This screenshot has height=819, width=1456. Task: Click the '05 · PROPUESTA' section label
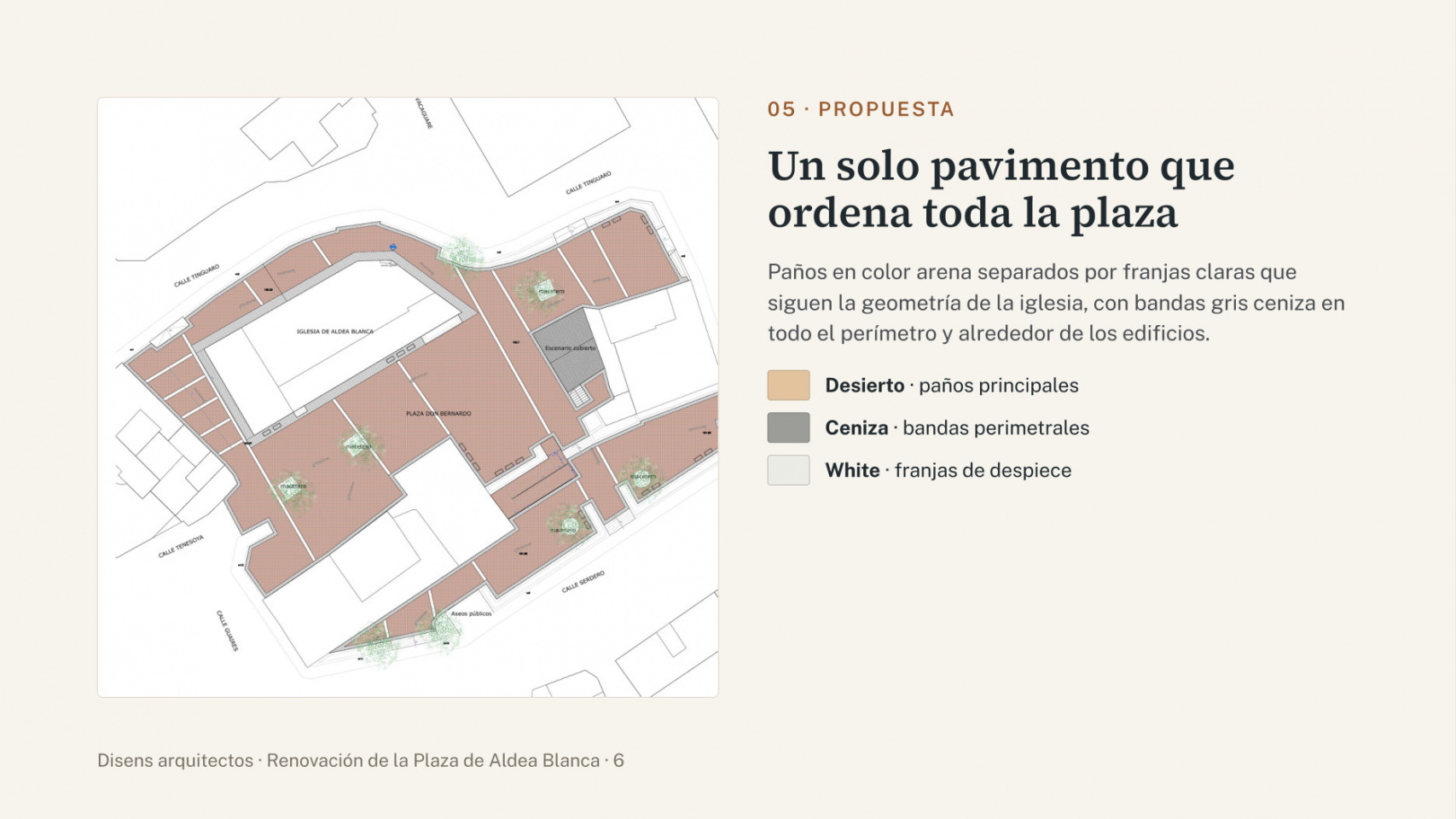coord(861,109)
